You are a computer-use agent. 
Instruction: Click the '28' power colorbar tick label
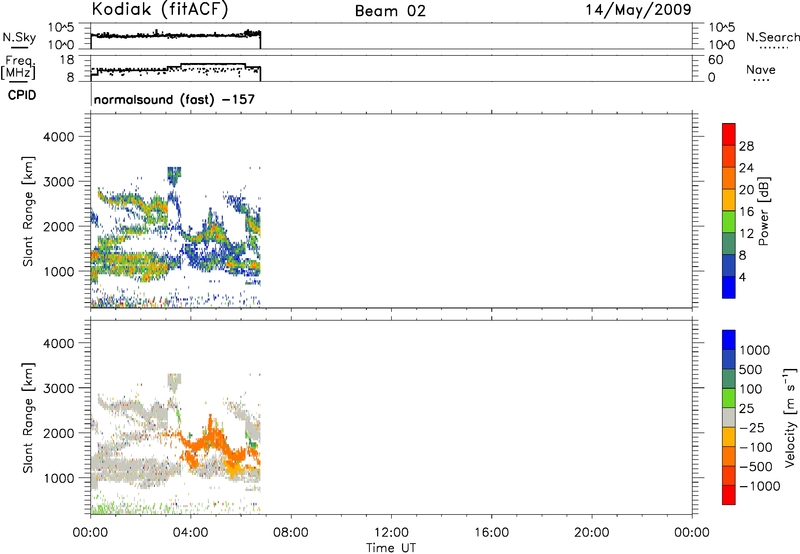click(746, 146)
